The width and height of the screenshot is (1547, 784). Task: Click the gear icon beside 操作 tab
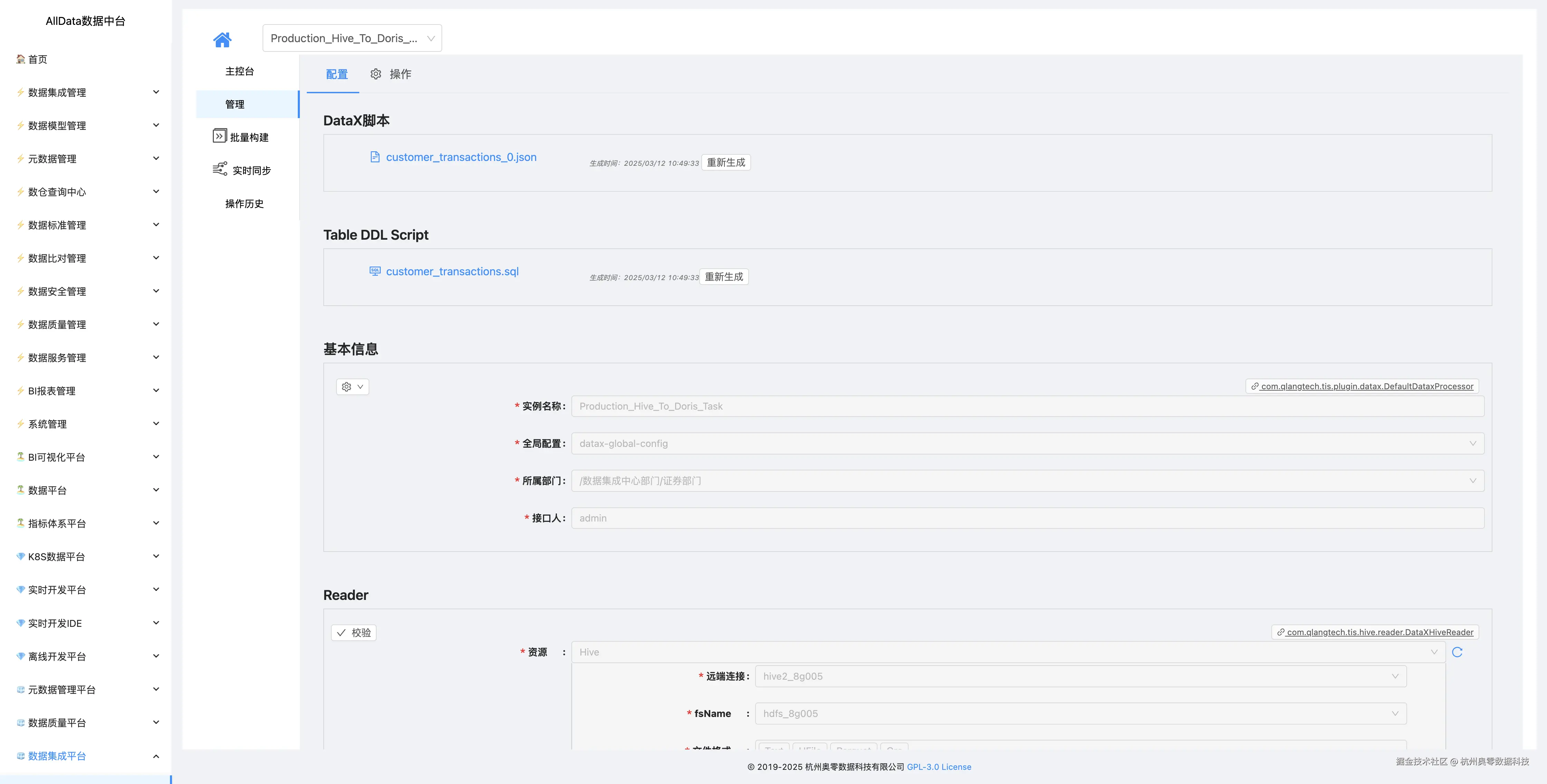tap(375, 74)
